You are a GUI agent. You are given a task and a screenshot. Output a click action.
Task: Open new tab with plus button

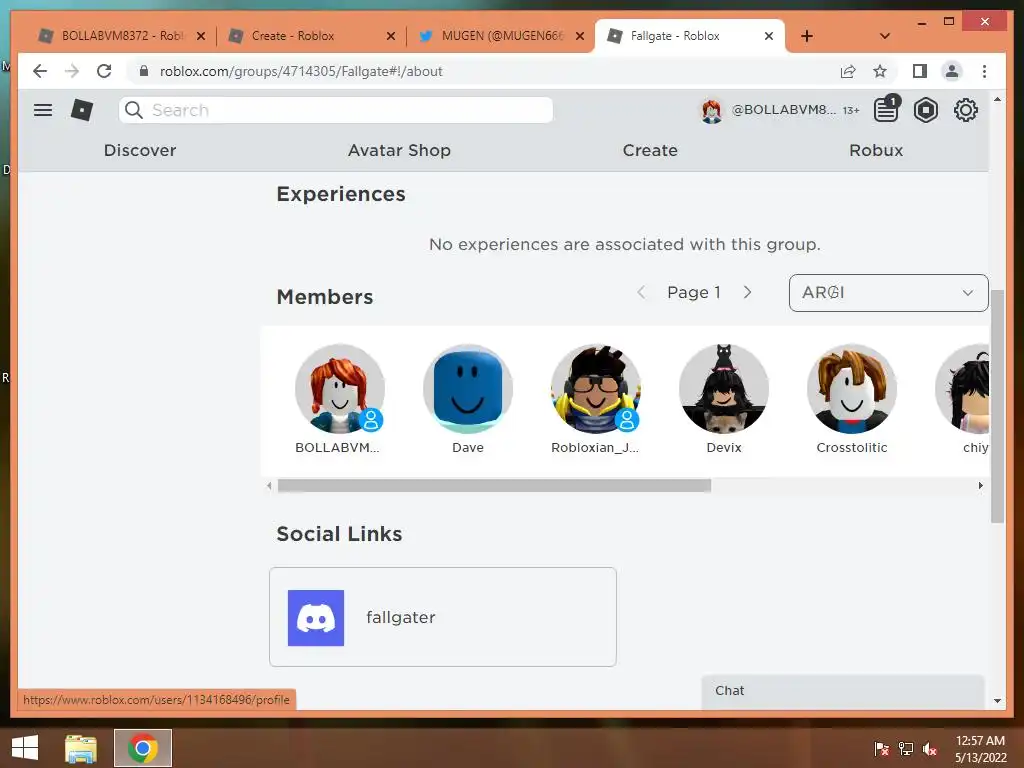[x=807, y=36]
